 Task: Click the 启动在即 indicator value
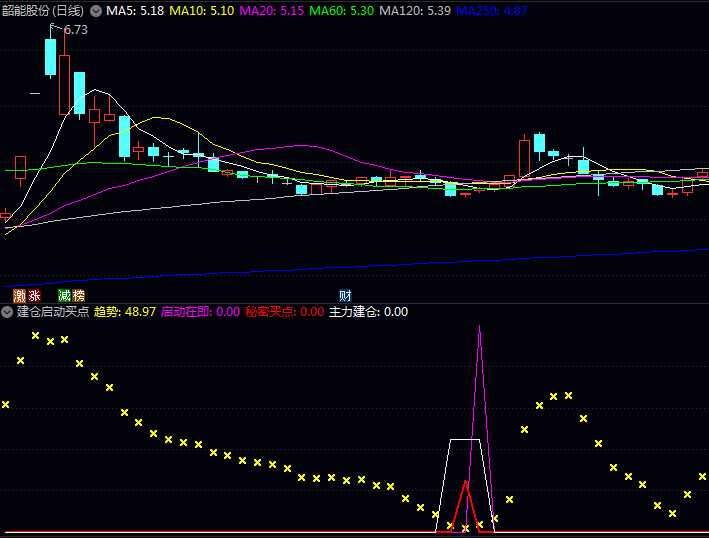coord(200,312)
